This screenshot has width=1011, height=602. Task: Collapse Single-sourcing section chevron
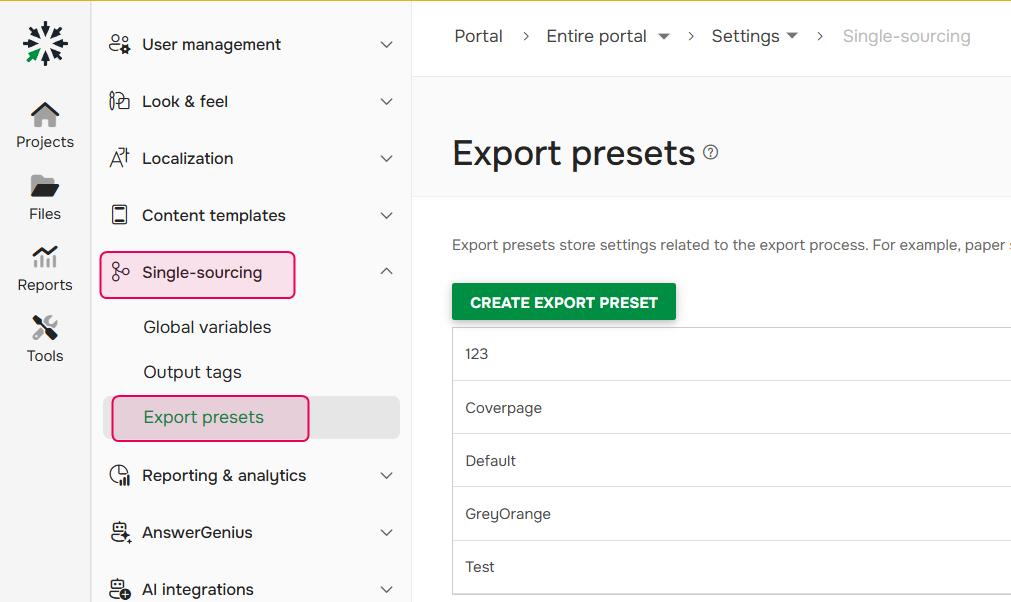click(x=386, y=271)
